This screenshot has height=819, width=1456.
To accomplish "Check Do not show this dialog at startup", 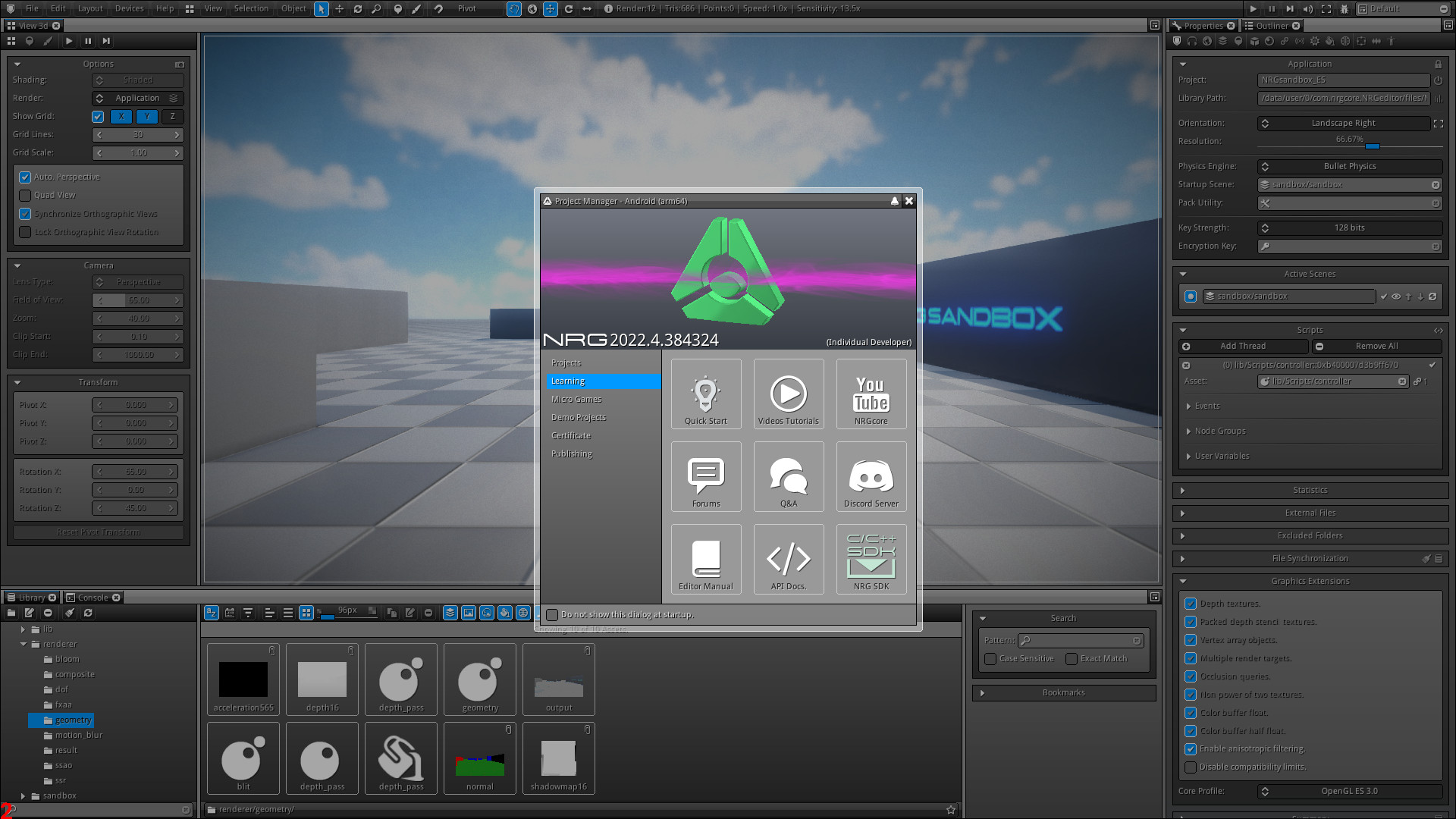I will (552, 615).
